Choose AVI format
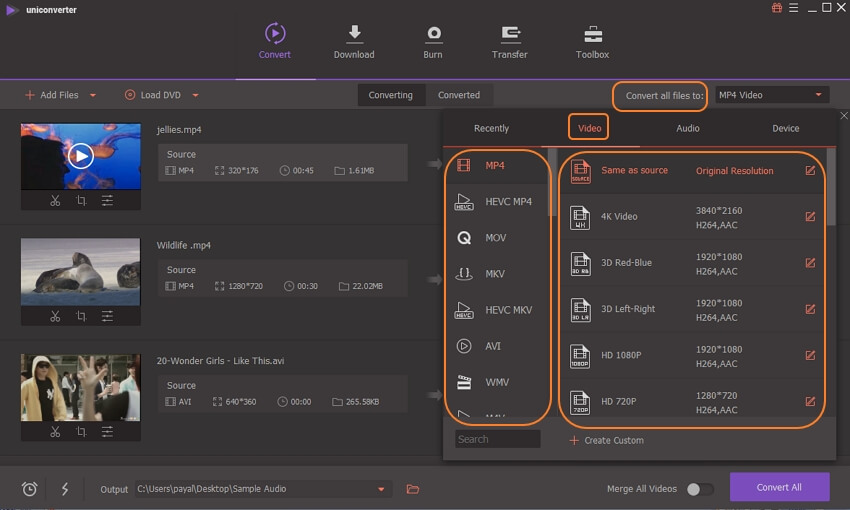Viewport: 850px width, 510px height. 496,346
